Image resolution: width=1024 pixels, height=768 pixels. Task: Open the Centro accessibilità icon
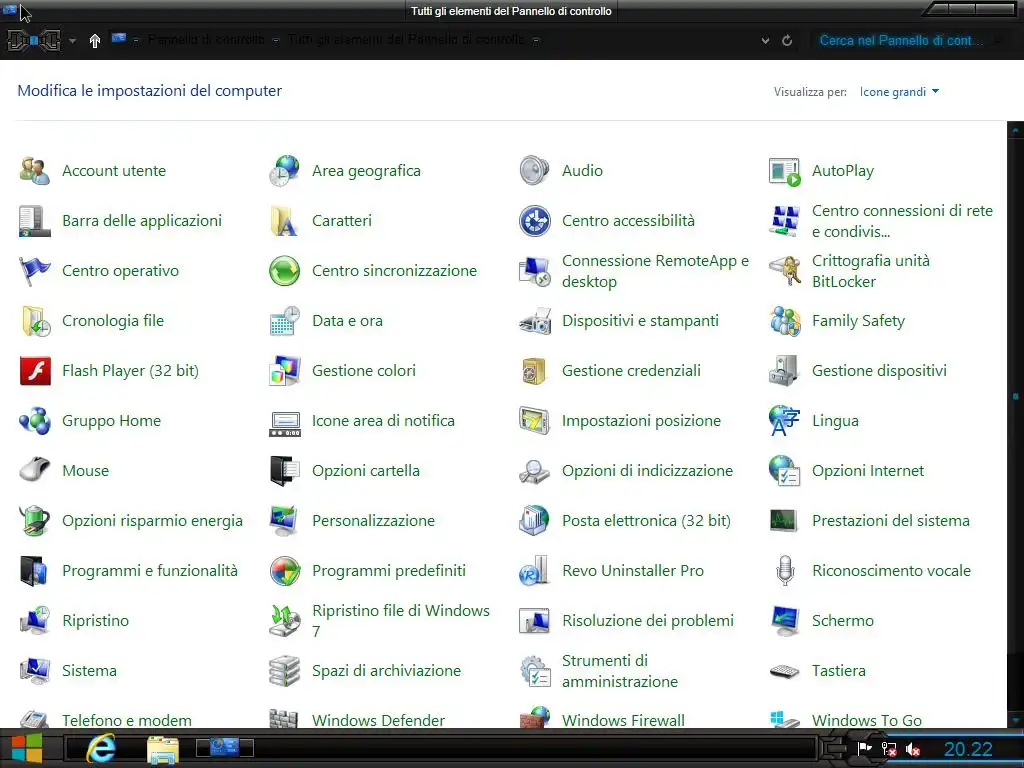[x=535, y=221]
